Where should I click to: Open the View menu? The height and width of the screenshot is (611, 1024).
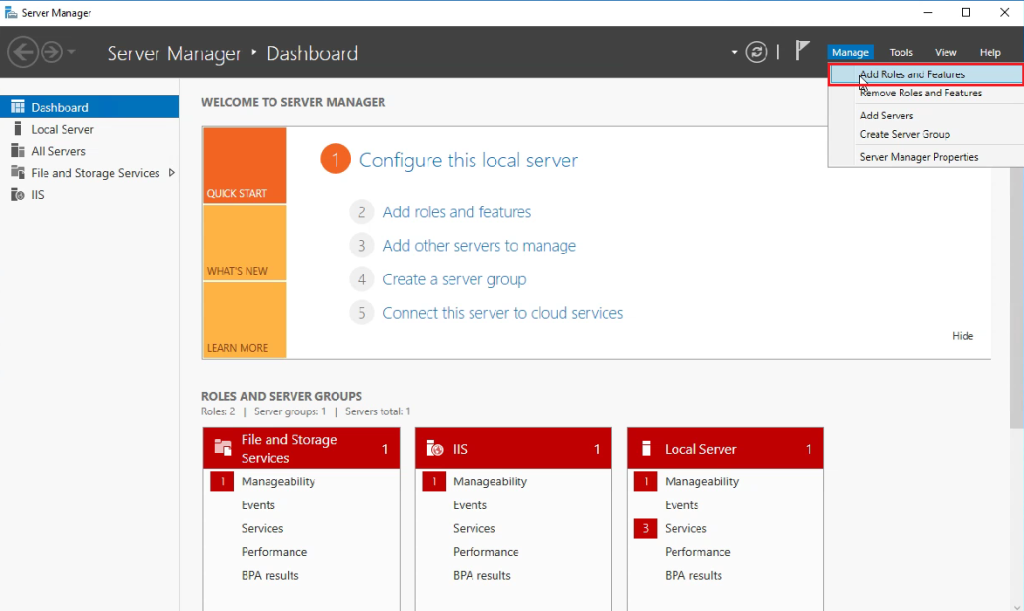(x=945, y=52)
